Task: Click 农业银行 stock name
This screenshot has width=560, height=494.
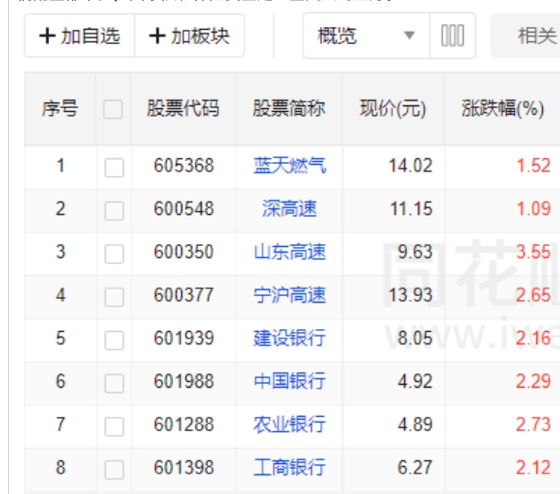Action: click(290, 424)
